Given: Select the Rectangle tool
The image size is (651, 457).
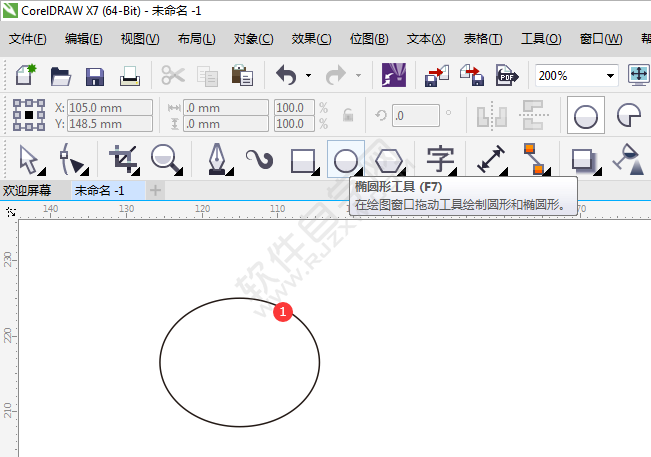Looking at the screenshot, I should coord(304,161).
